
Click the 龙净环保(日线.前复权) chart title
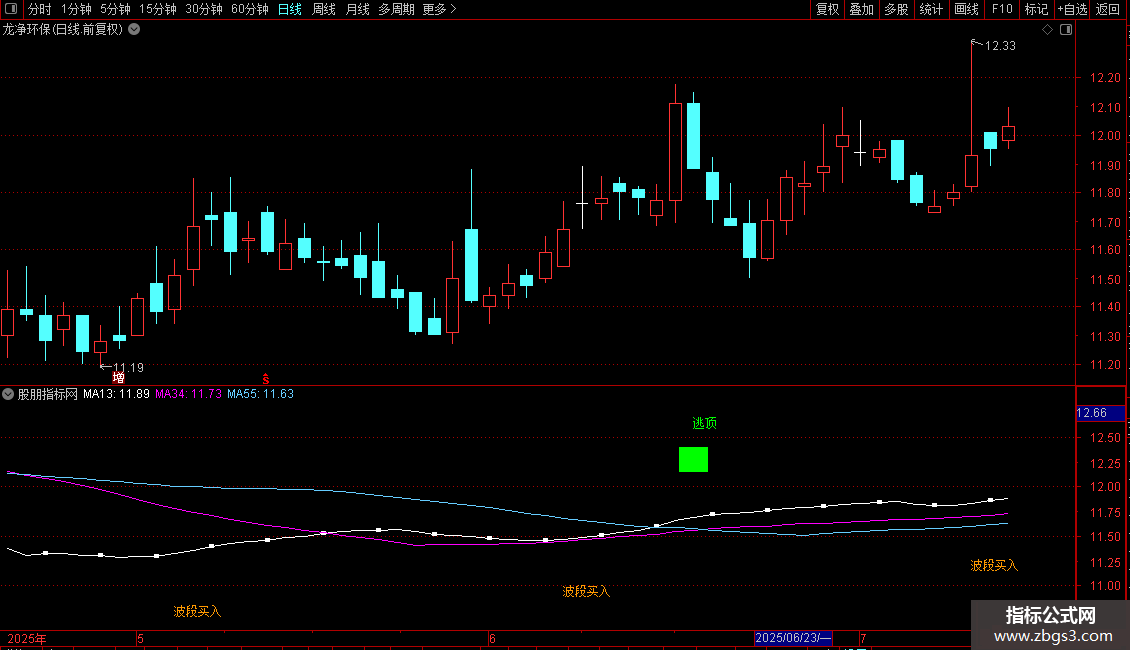pyautogui.click(x=63, y=30)
